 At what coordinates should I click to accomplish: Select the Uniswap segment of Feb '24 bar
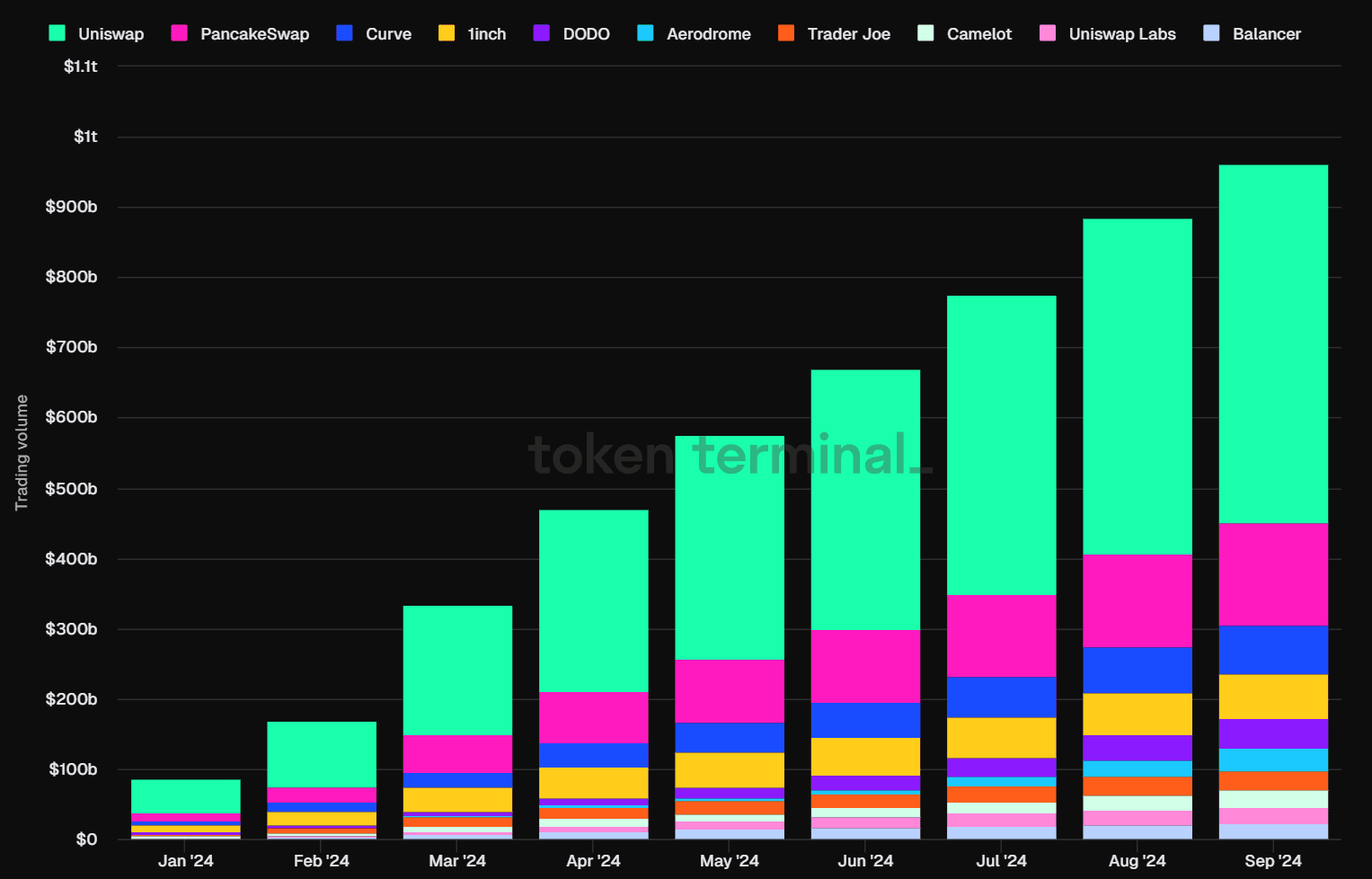322,755
